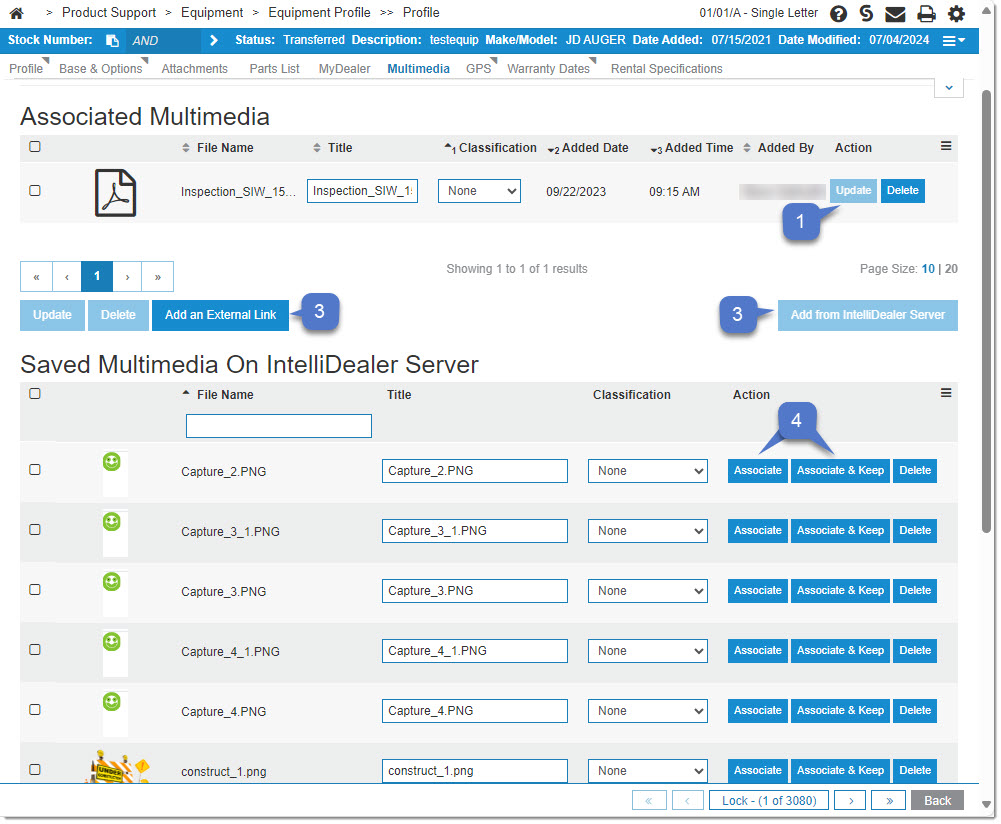The height and width of the screenshot is (824, 1001).
Task: Click the envelope mail icon
Action: tap(895, 14)
